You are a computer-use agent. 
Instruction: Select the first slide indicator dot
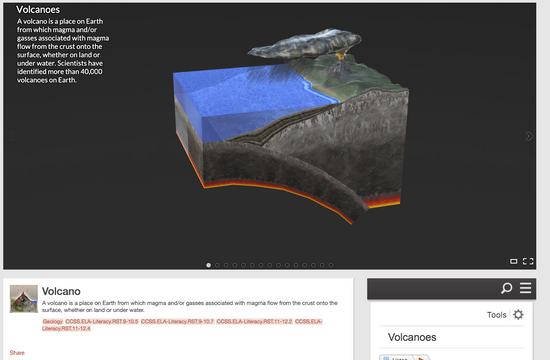(x=209, y=265)
